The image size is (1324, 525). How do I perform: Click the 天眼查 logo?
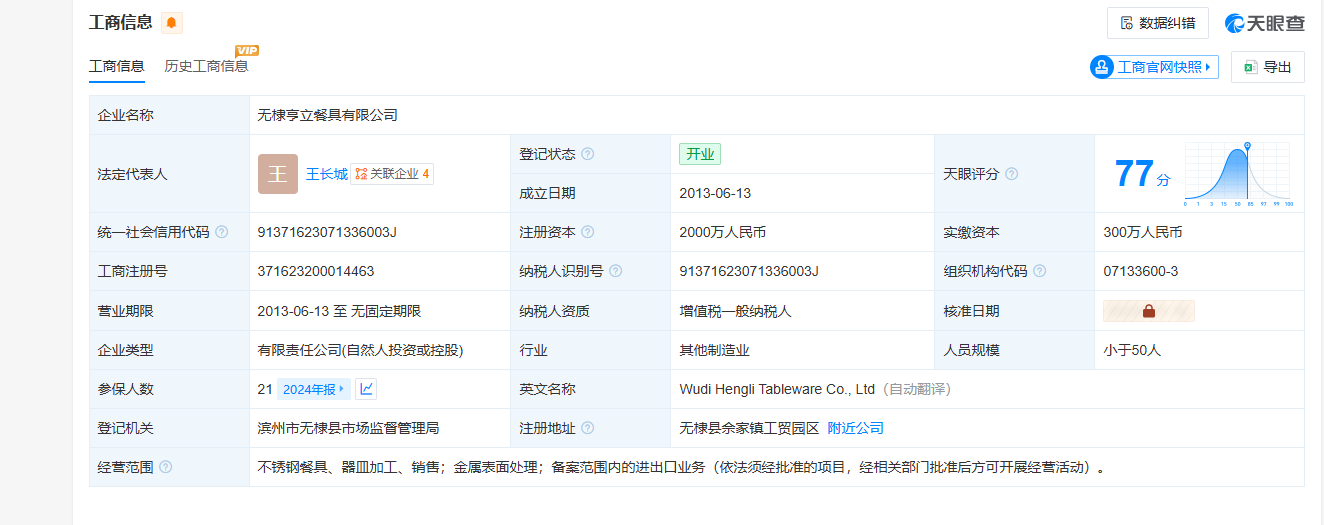click(1265, 23)
